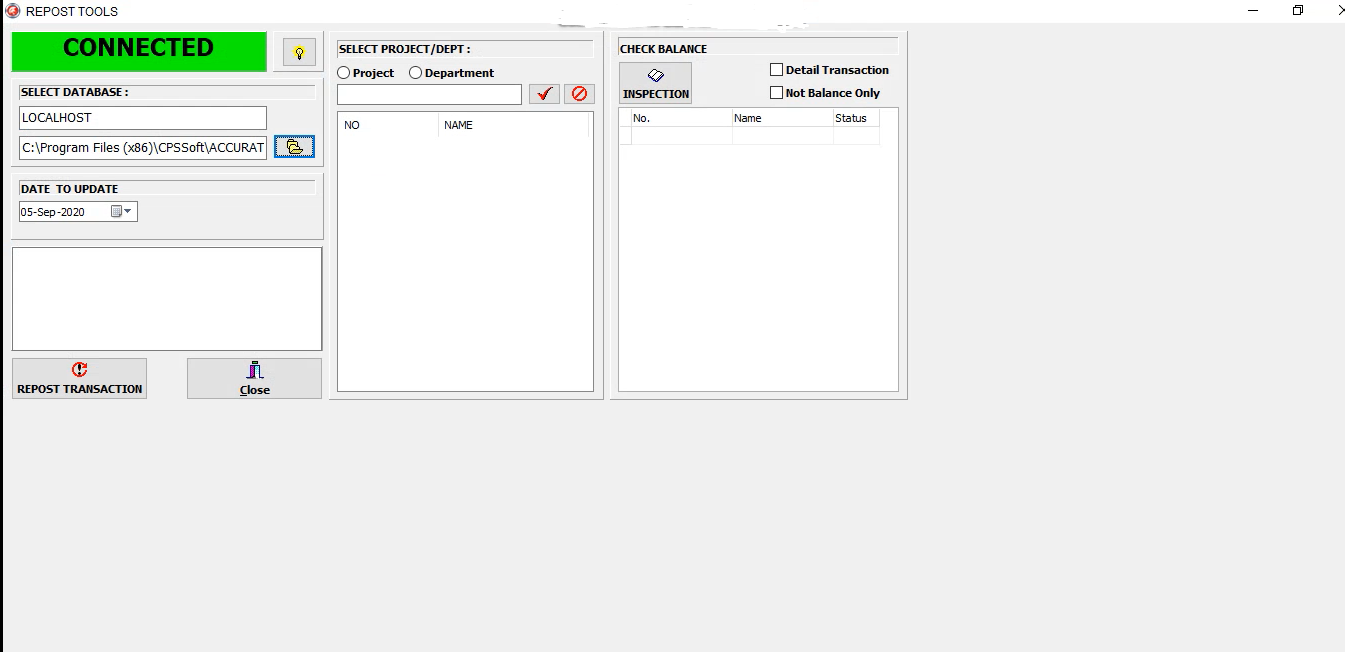Open the database folder browse icon
Screen dimensions: 1345x652
294,147
